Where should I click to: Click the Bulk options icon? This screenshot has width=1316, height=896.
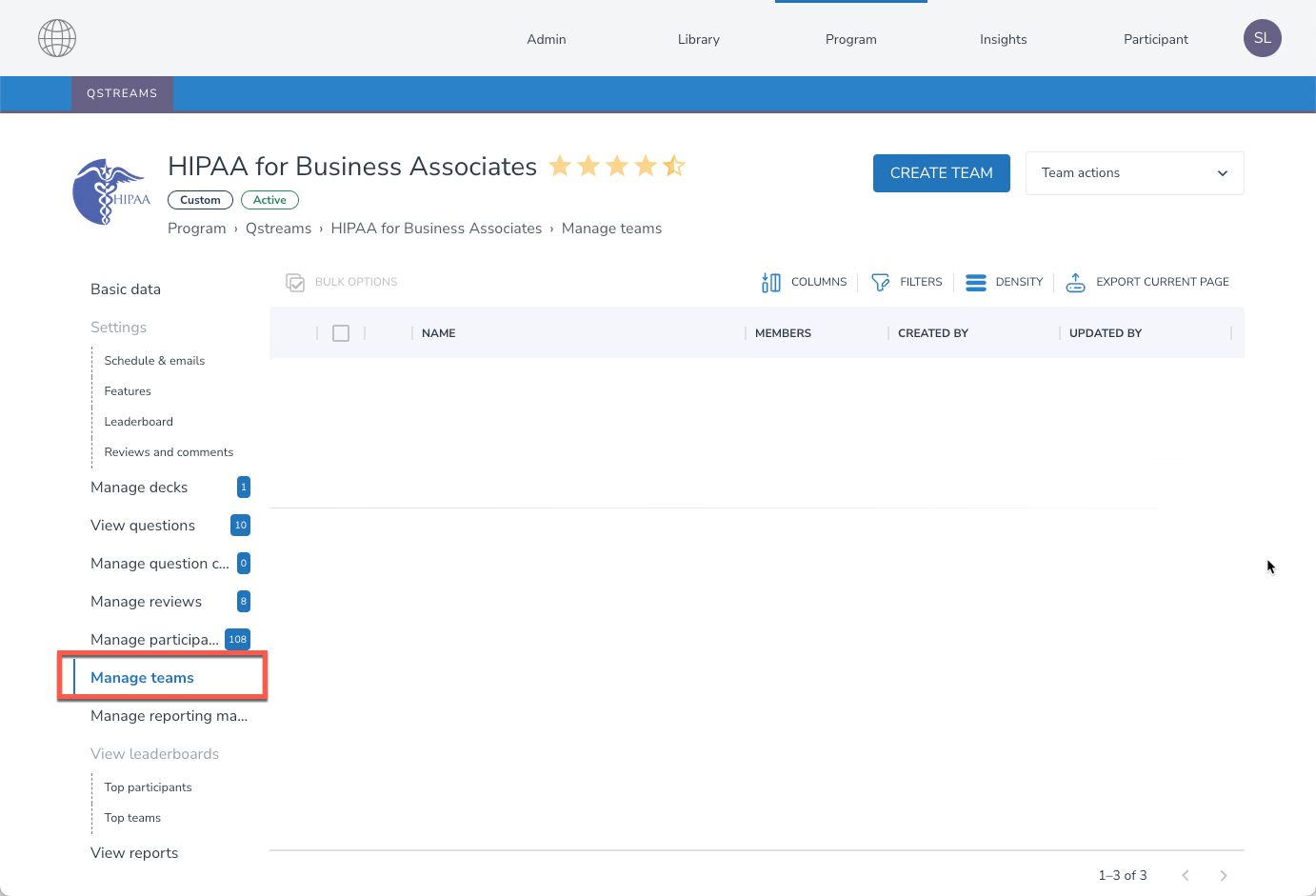coord(295,282)
